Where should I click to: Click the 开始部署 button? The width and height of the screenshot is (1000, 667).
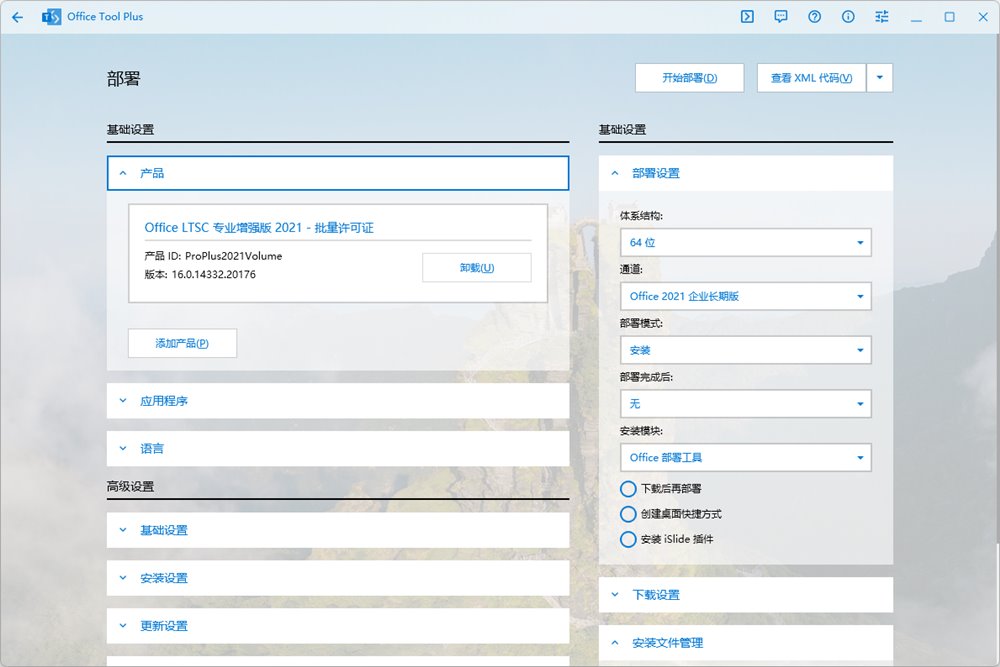pos(689,78)
